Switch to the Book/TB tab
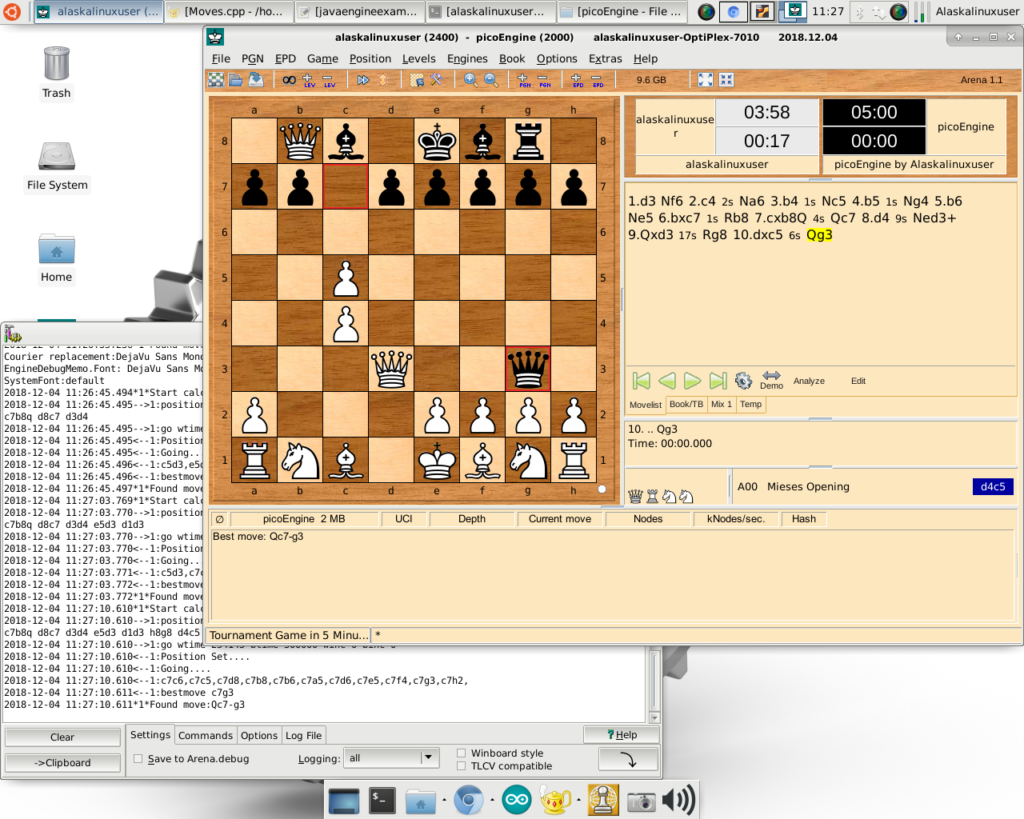Viewport: 1024px width, 819px height. (686, 404)
